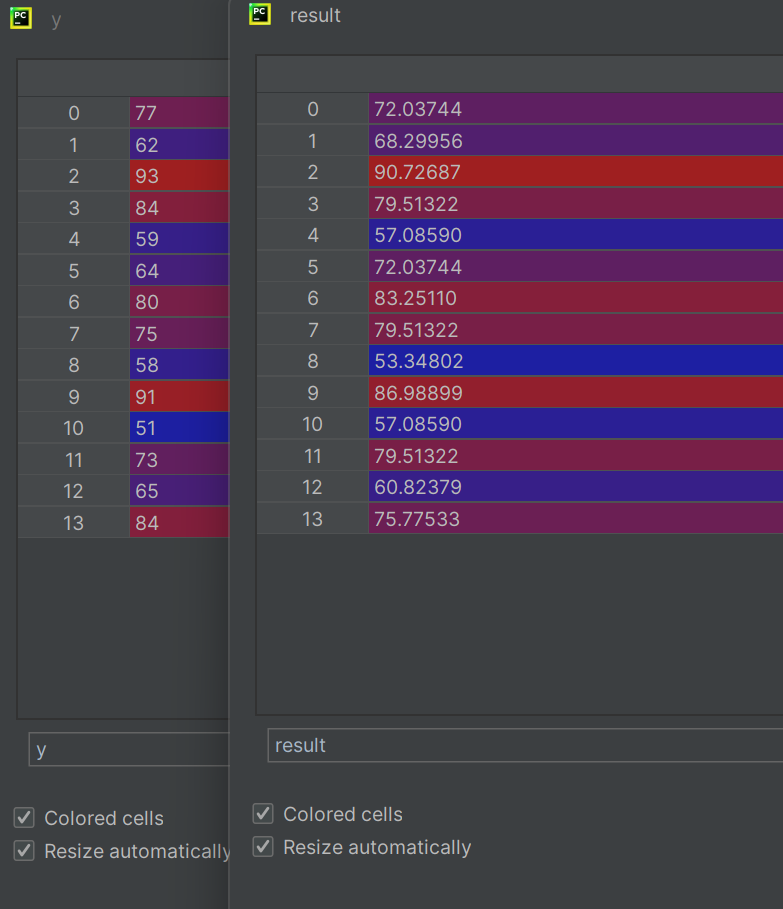Select cell 59 in y window
The image size is (783, 909).
click(x=180, y=239)
